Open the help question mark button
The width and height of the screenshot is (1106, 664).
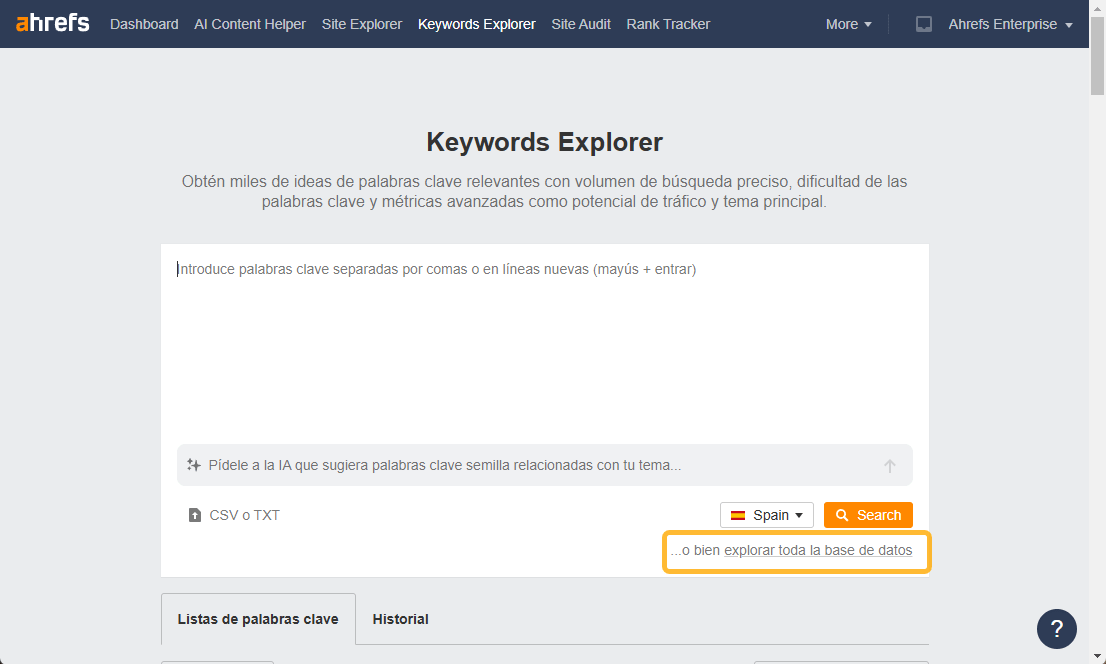click(1057, 629)
